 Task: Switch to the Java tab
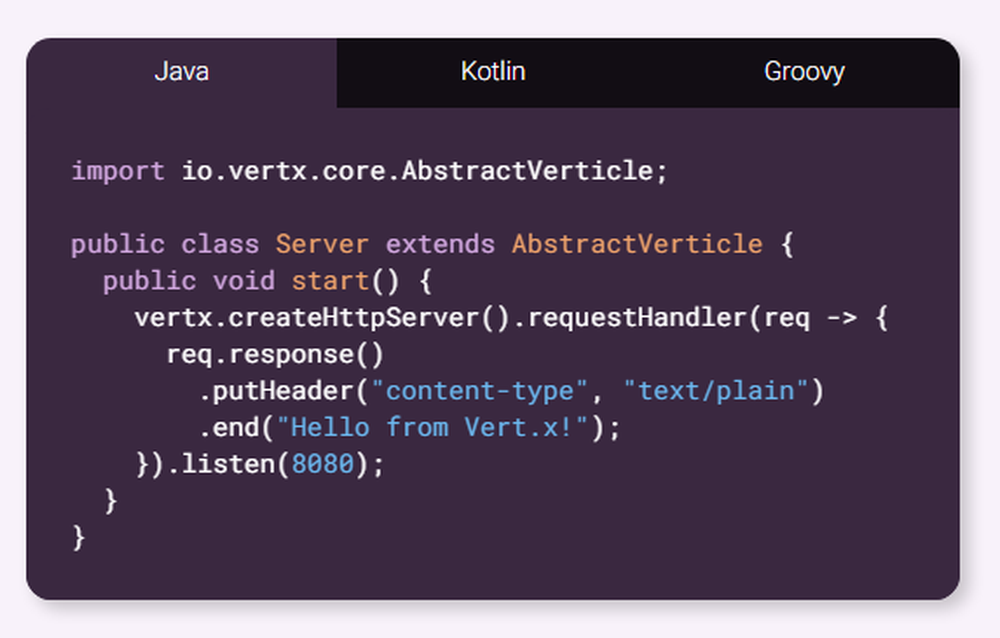pyautogui.click(x=181, y=72)
